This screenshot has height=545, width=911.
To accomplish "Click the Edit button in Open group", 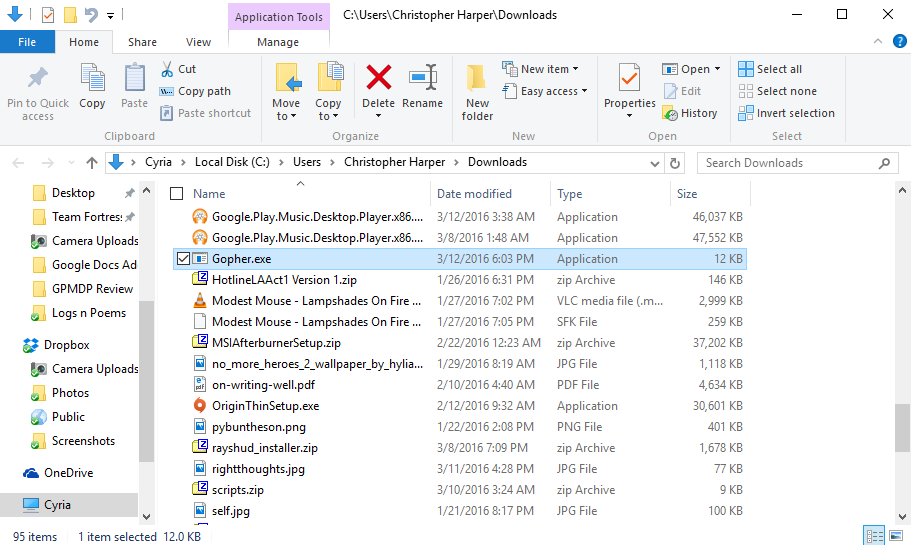I will [x=683, y=91].
